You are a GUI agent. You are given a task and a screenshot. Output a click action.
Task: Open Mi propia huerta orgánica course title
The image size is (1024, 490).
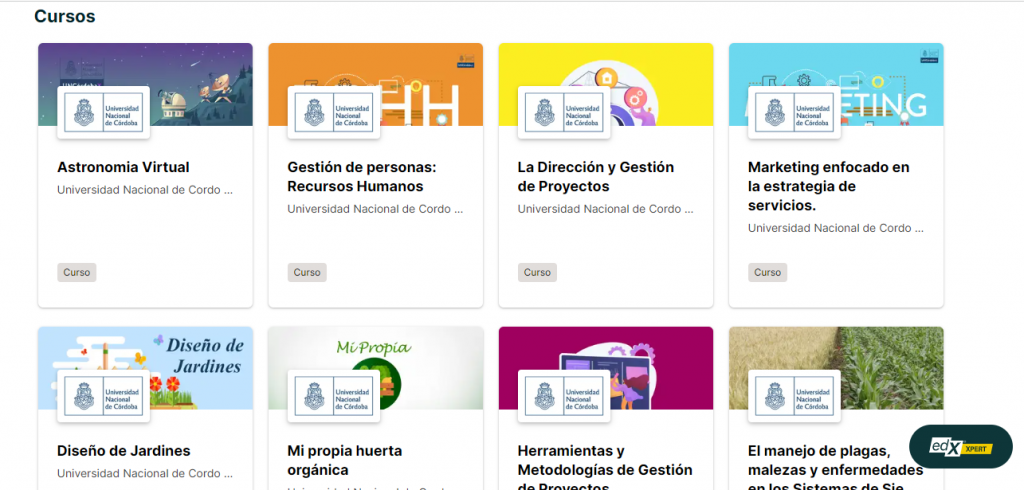345,461
